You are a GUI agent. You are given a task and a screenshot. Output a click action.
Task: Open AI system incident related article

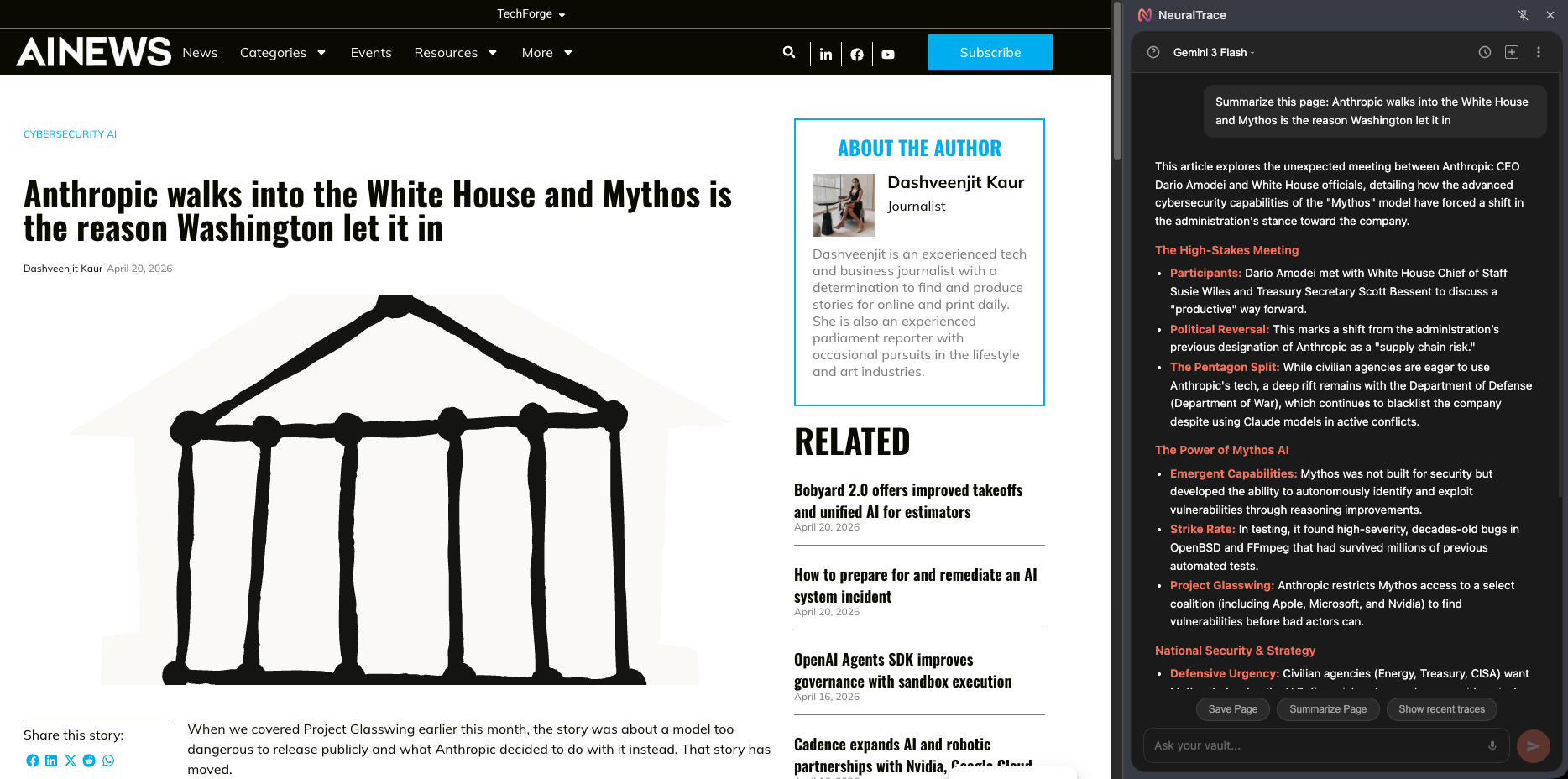coord(916,586)
